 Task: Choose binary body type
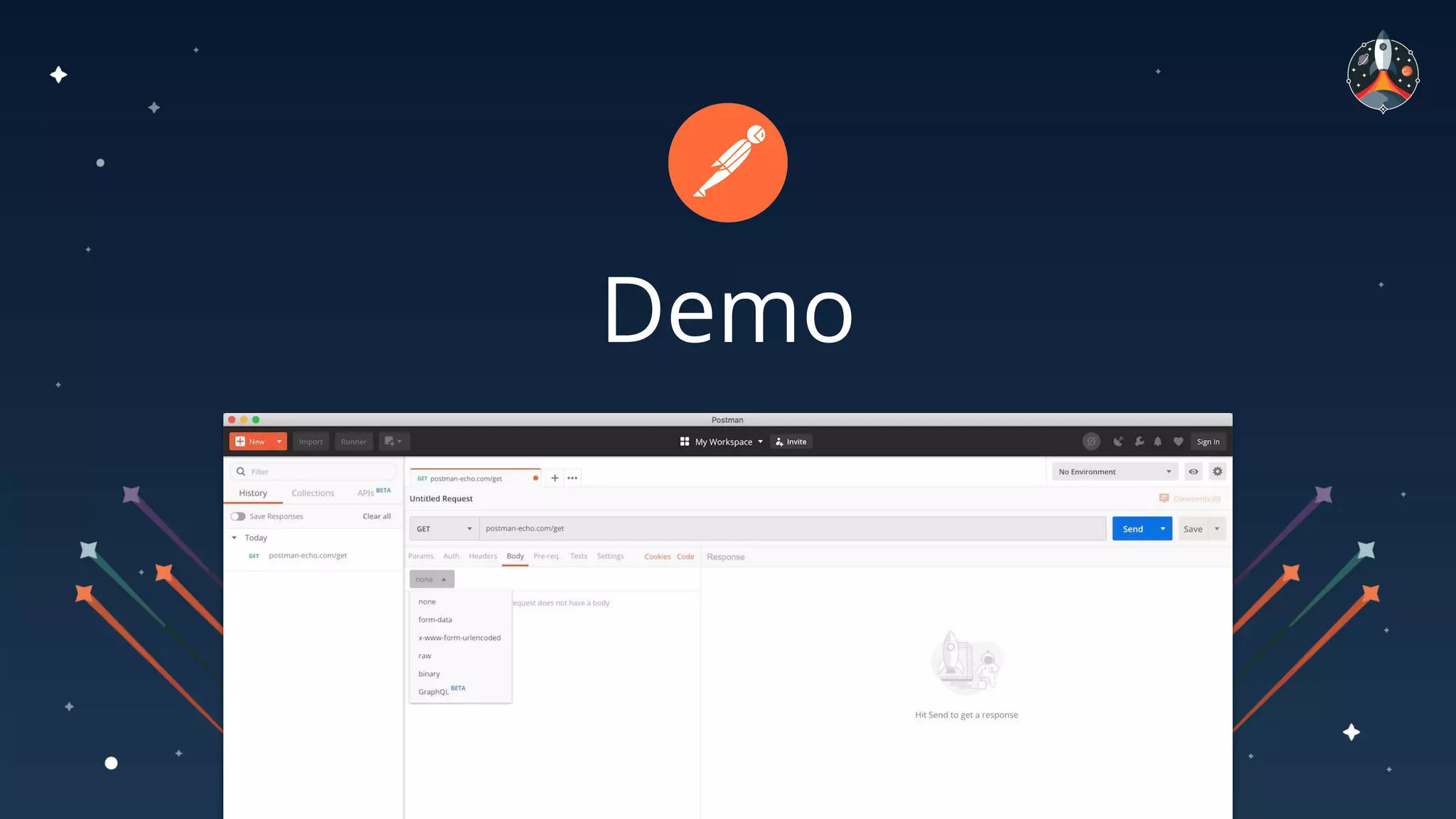point(461,673)
